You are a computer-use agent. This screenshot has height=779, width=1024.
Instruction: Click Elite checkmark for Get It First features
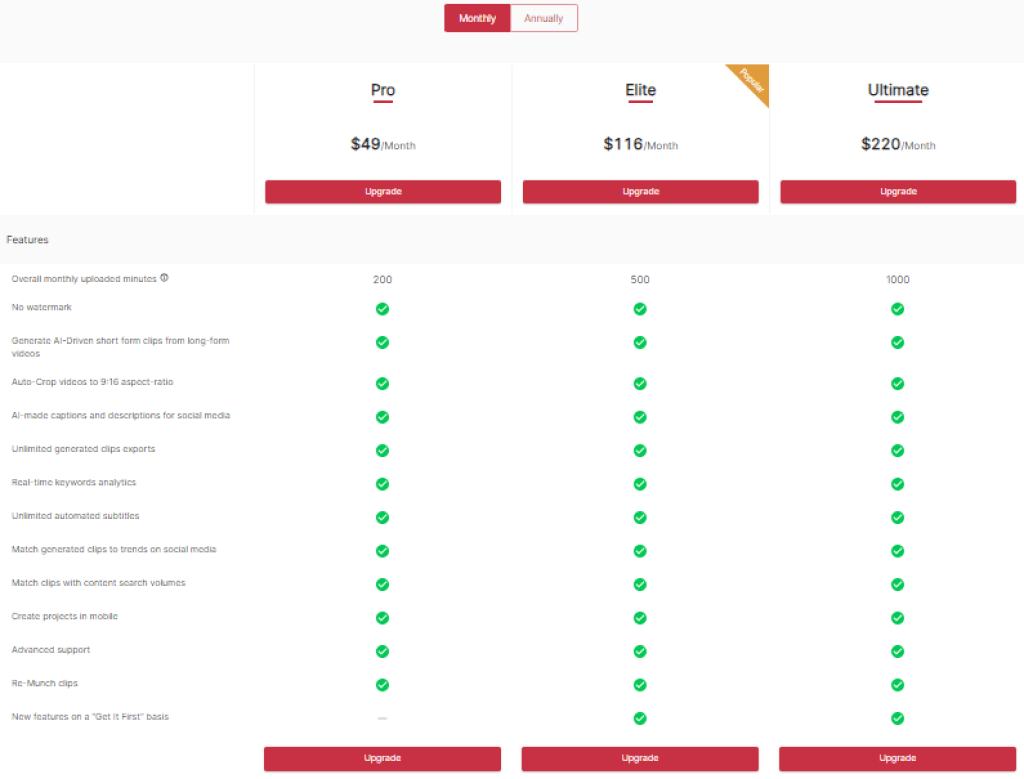[x=640, y=718]
